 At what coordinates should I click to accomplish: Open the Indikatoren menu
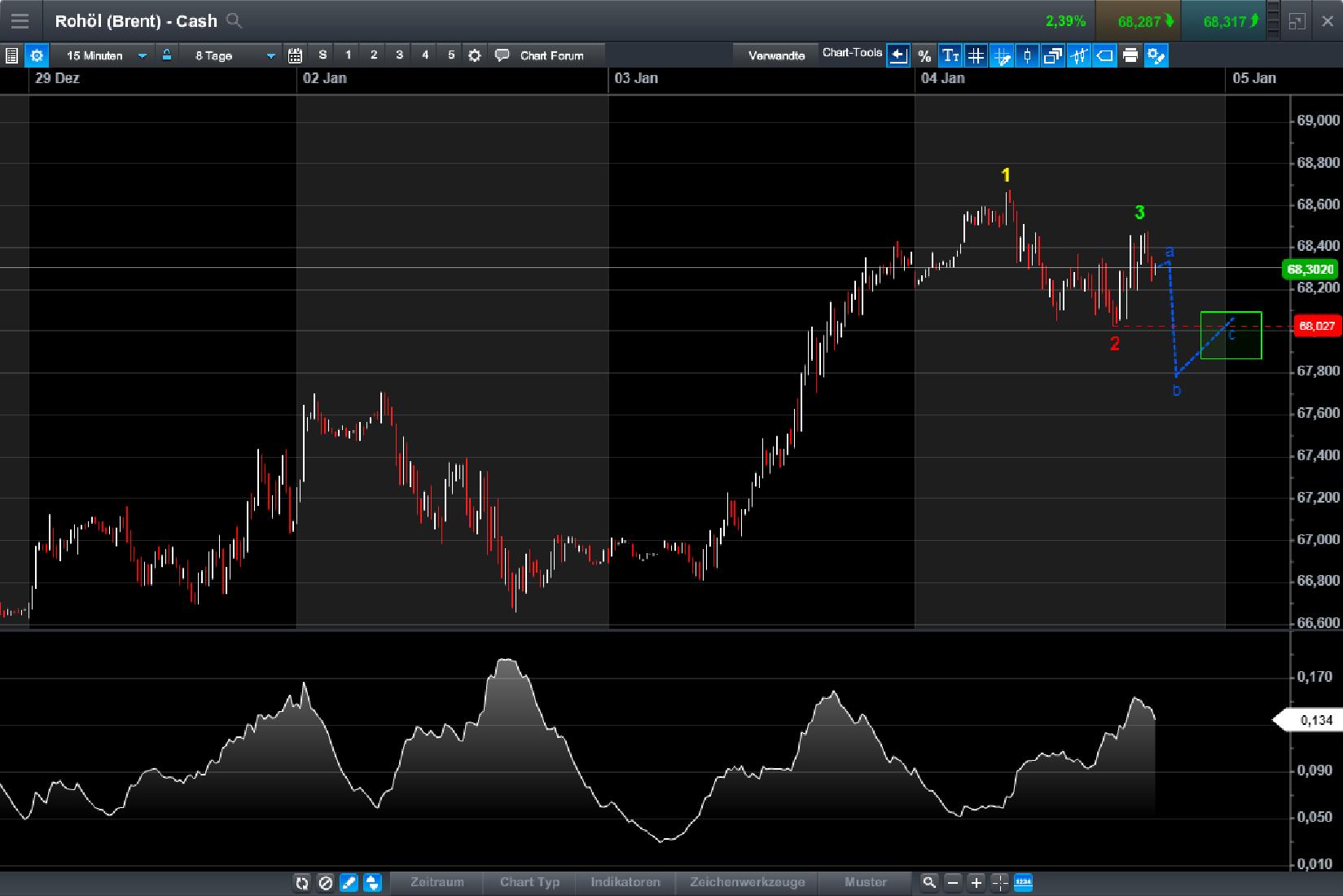point(625,883)
